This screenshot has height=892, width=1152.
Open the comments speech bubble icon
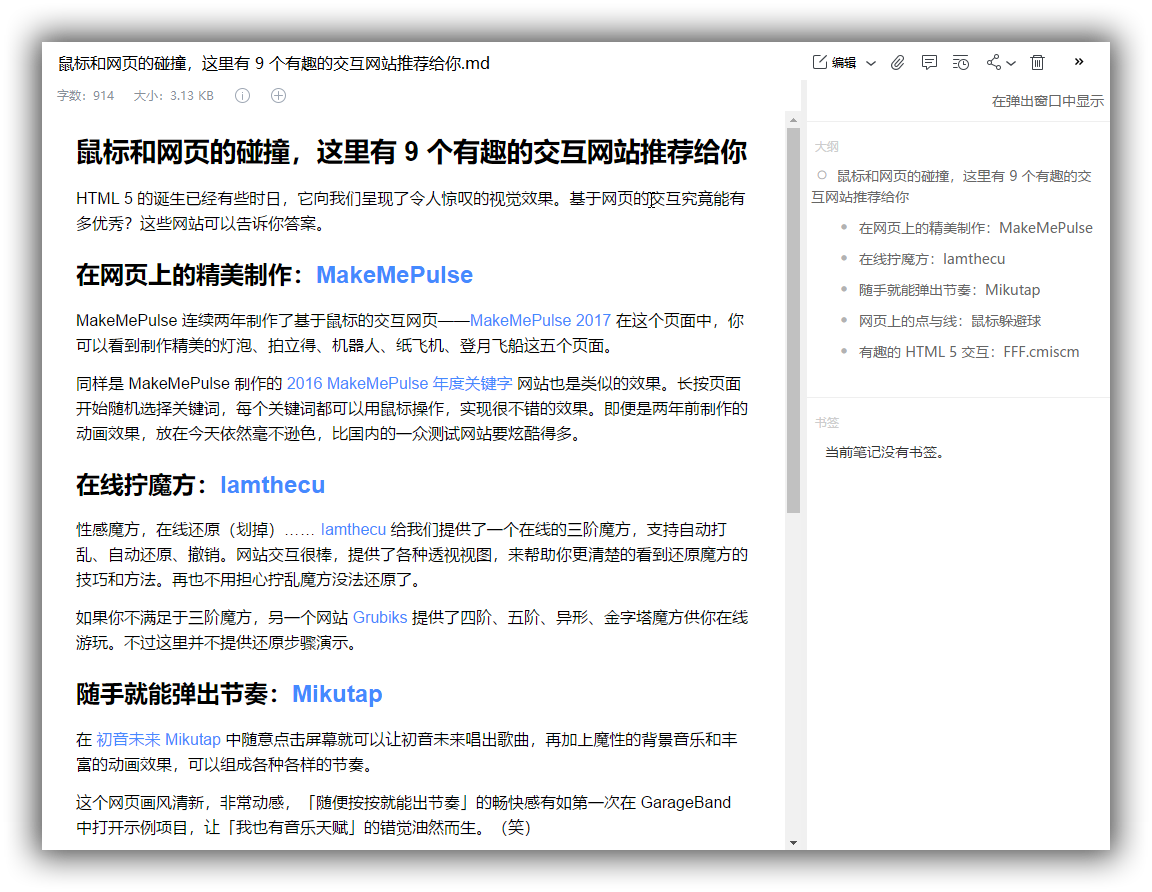point(929,63)
